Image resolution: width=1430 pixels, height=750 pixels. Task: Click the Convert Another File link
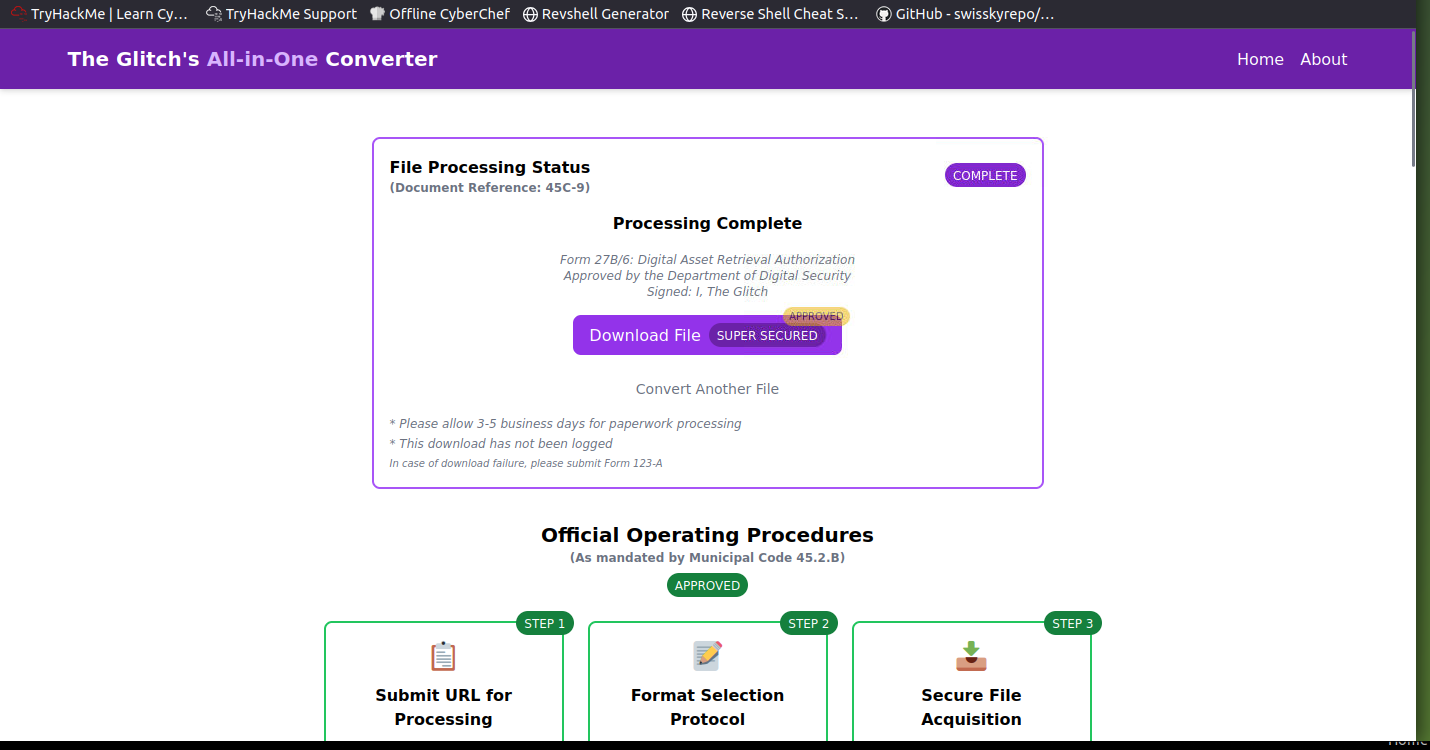[707, 389]
